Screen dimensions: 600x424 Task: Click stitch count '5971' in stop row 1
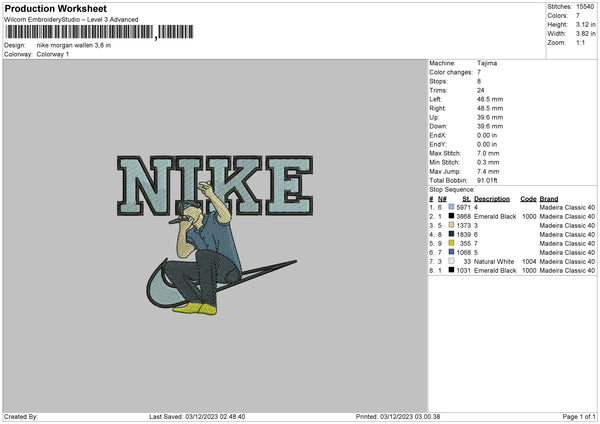(x=463, y=207)
